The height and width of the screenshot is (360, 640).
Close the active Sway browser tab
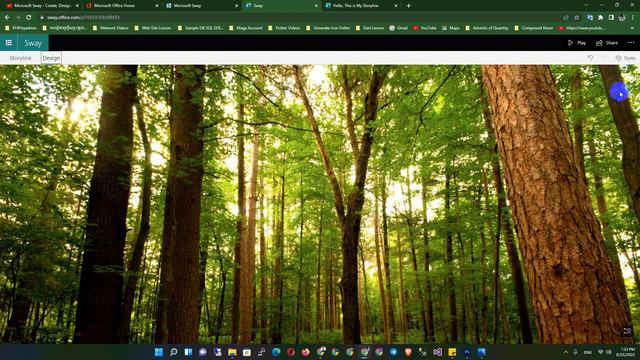(x=316, y=6)
